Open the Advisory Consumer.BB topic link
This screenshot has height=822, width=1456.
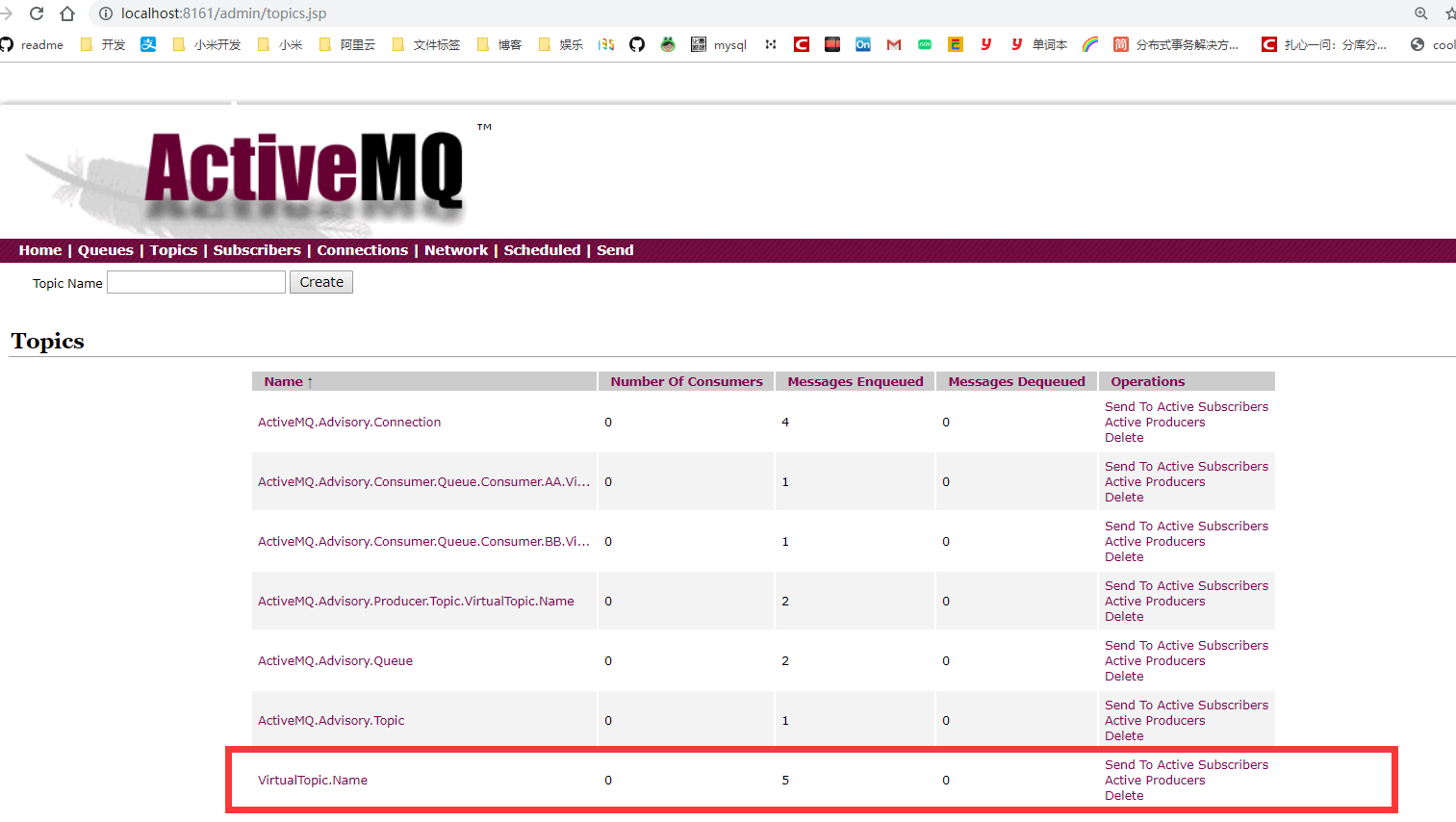pyautogui.click(x=424, y=542)
